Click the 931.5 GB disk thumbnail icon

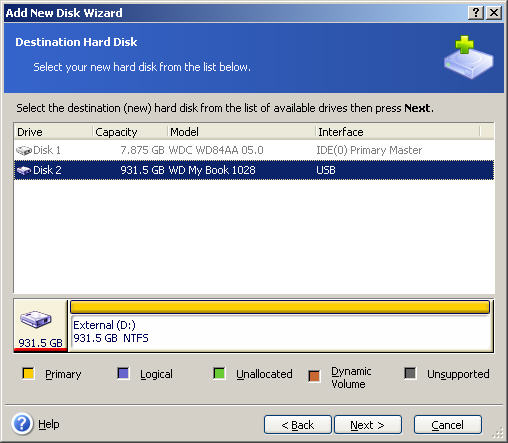[x=36, y=319]
